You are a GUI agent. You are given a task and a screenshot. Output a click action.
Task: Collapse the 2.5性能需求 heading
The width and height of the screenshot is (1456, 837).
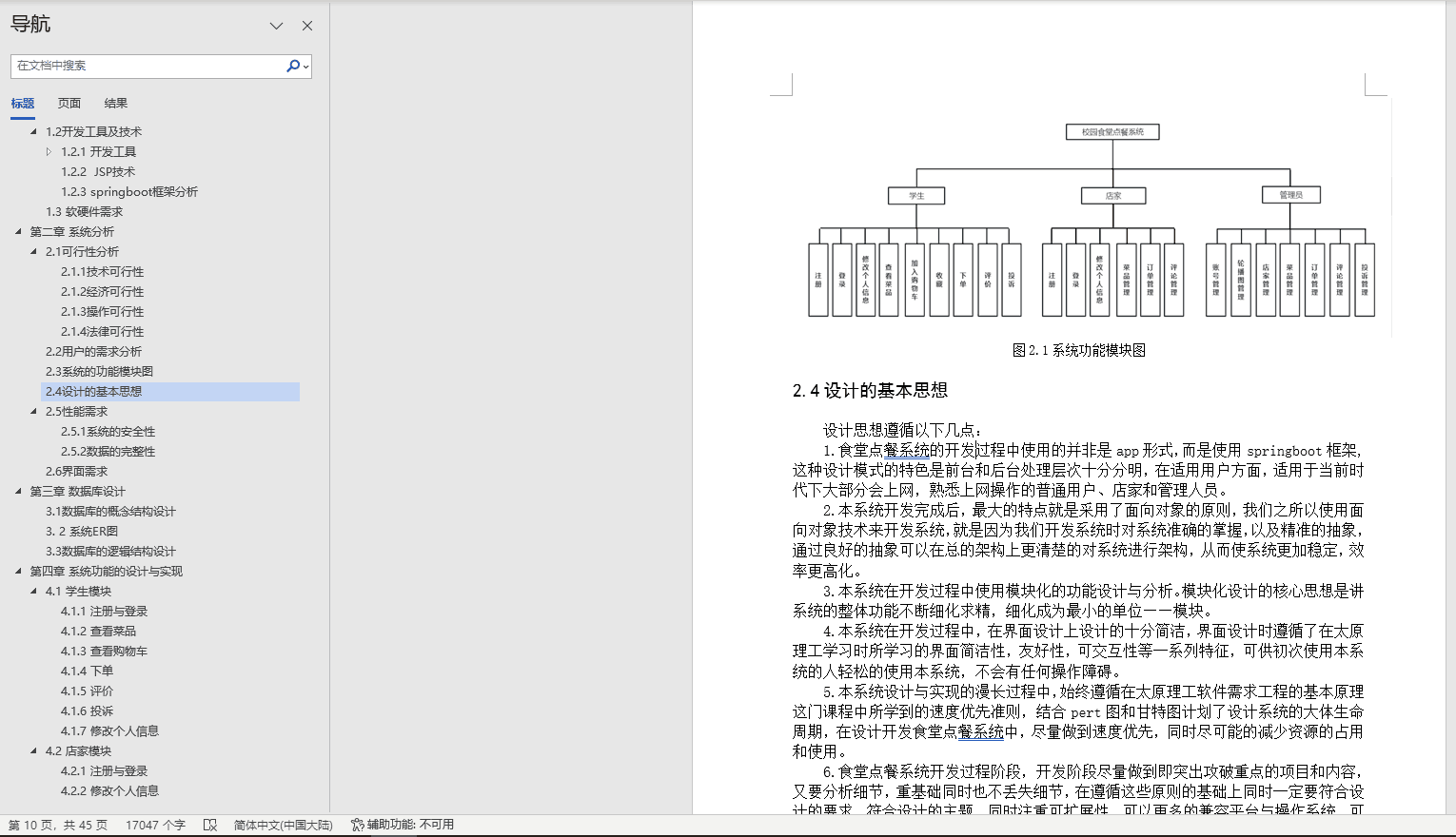point(34,411)
